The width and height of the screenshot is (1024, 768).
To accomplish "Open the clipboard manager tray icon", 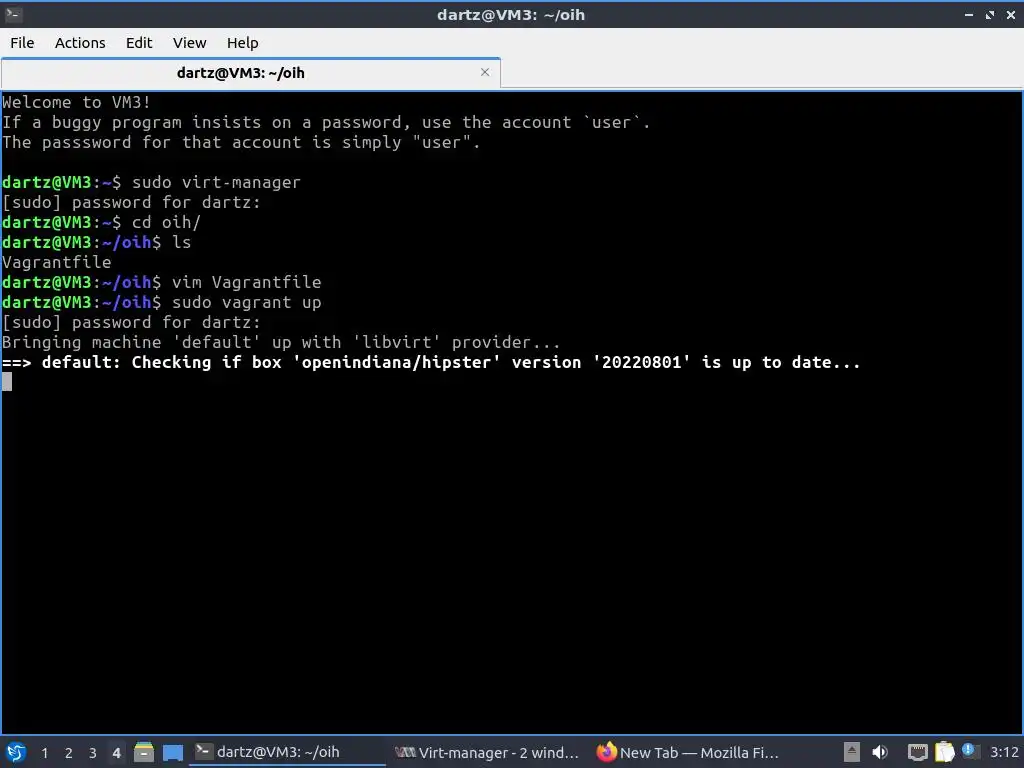I will 944,752.
